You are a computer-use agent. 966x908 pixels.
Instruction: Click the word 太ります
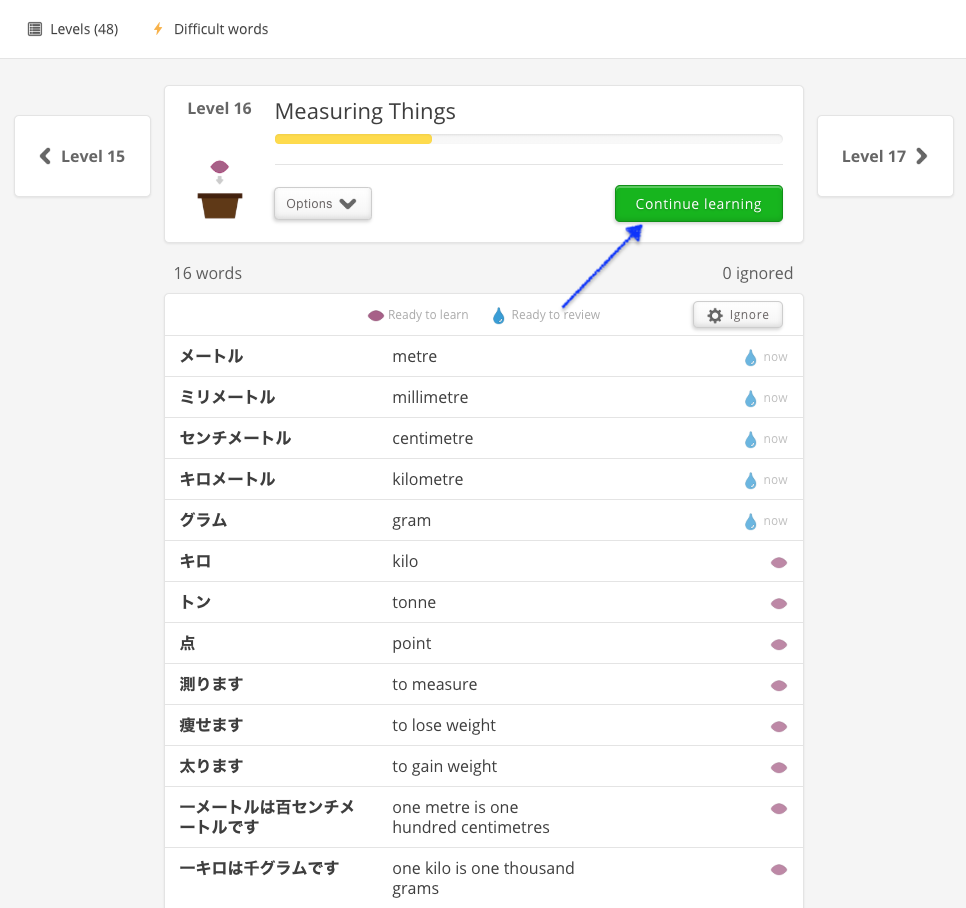click(x=211, y=766)
